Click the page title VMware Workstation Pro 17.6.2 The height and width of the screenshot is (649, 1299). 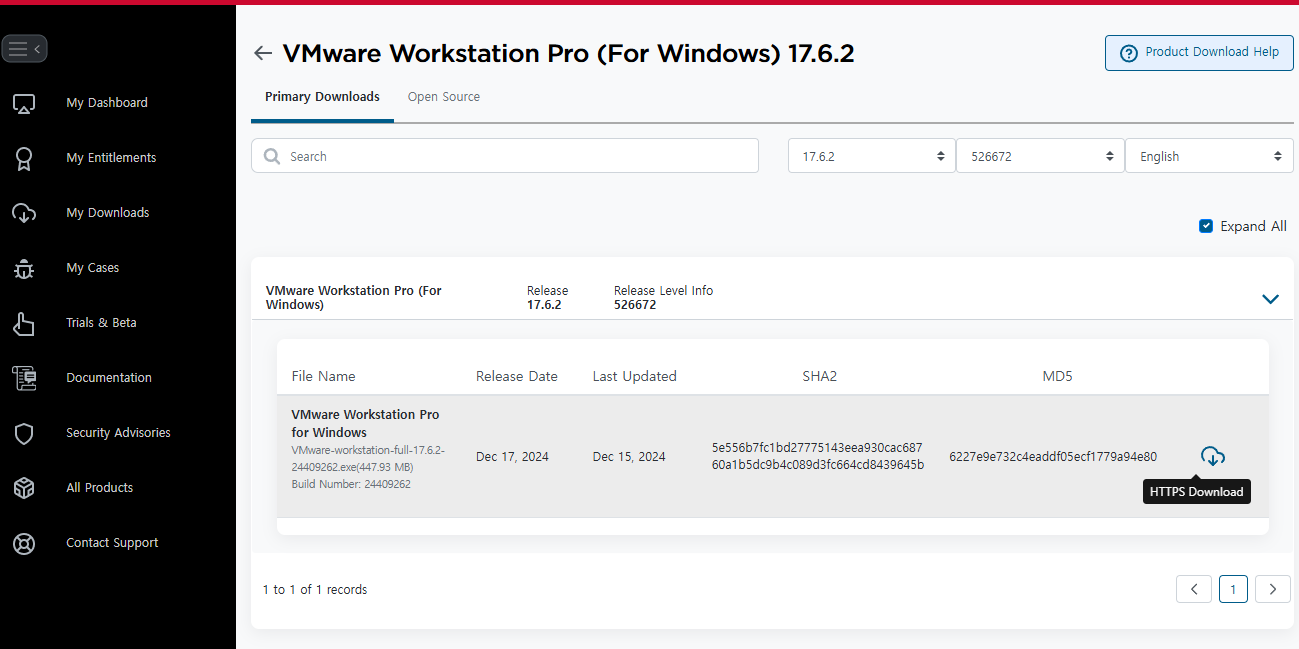coord(568,53)
